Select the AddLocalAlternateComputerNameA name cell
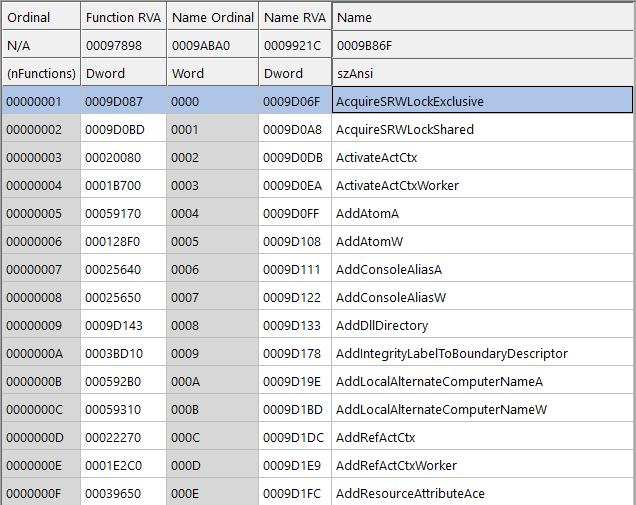Screen dimensions: 636x505 coord(482,381)
